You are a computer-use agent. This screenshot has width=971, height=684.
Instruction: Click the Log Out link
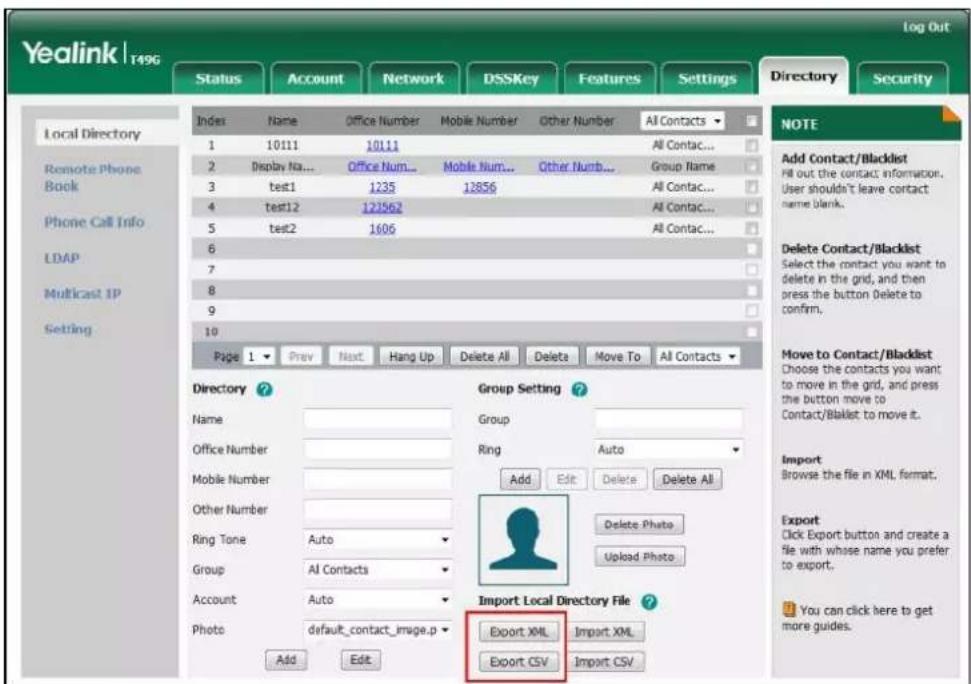pos(925,27)
